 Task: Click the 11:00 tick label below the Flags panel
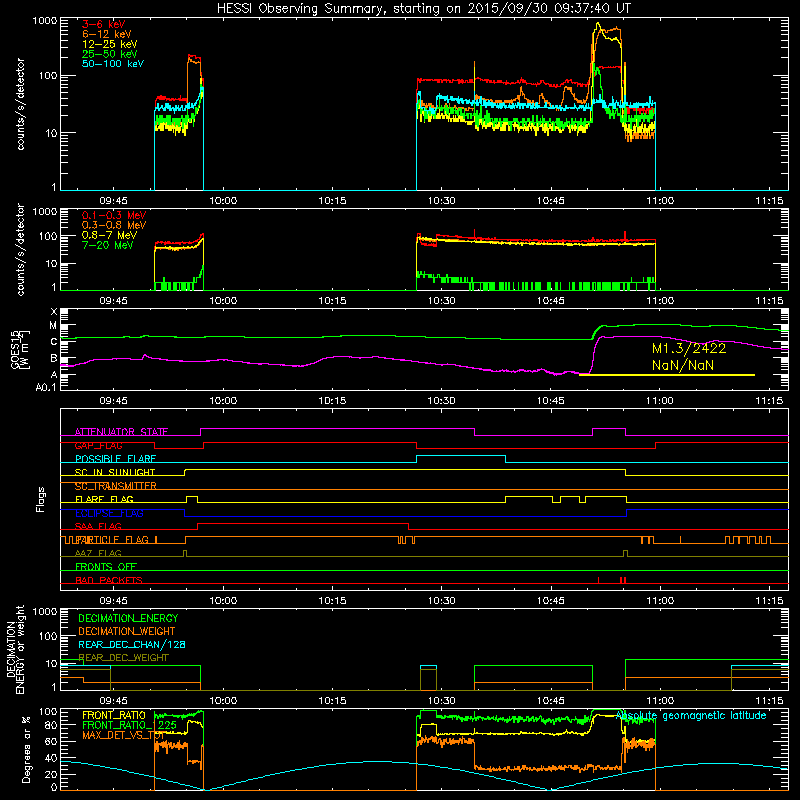coord(660,601)
